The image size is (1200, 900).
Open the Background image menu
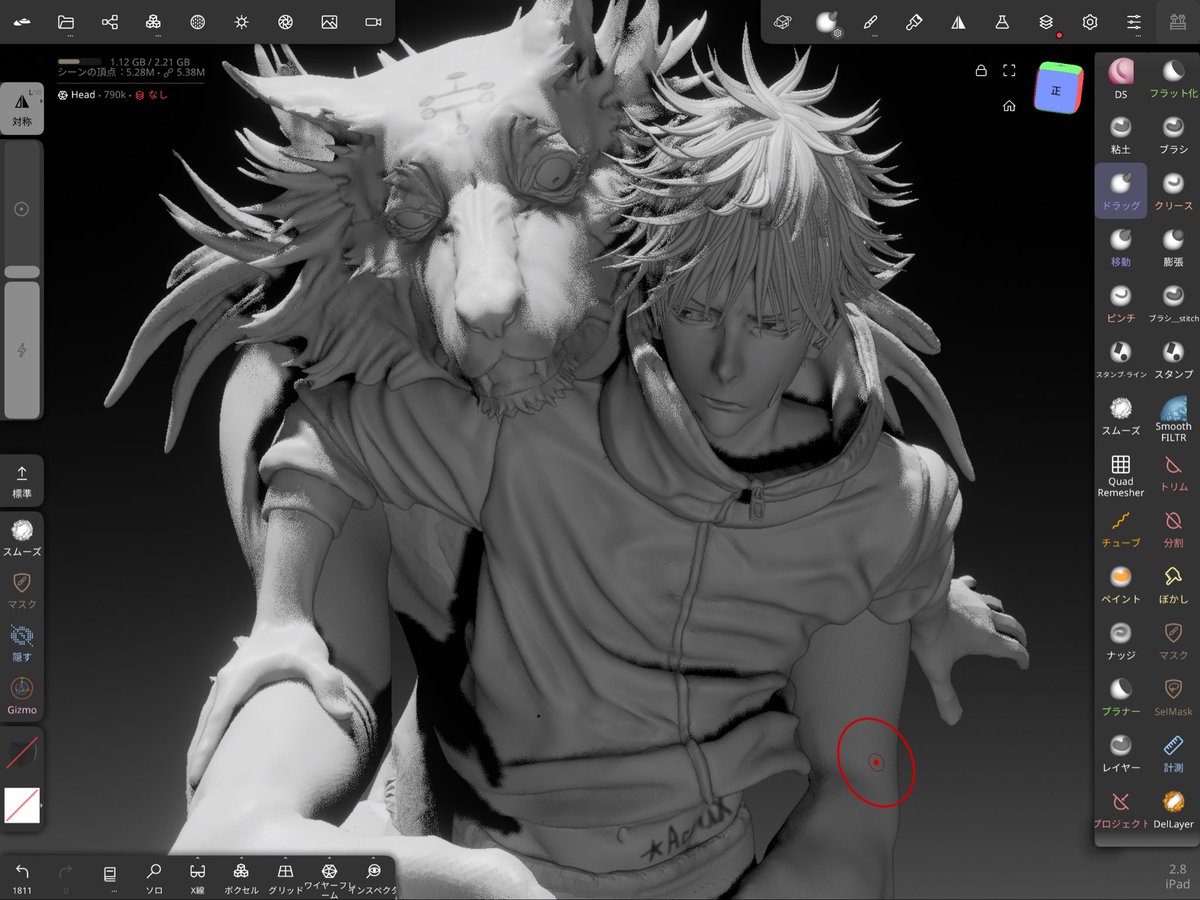329,22
